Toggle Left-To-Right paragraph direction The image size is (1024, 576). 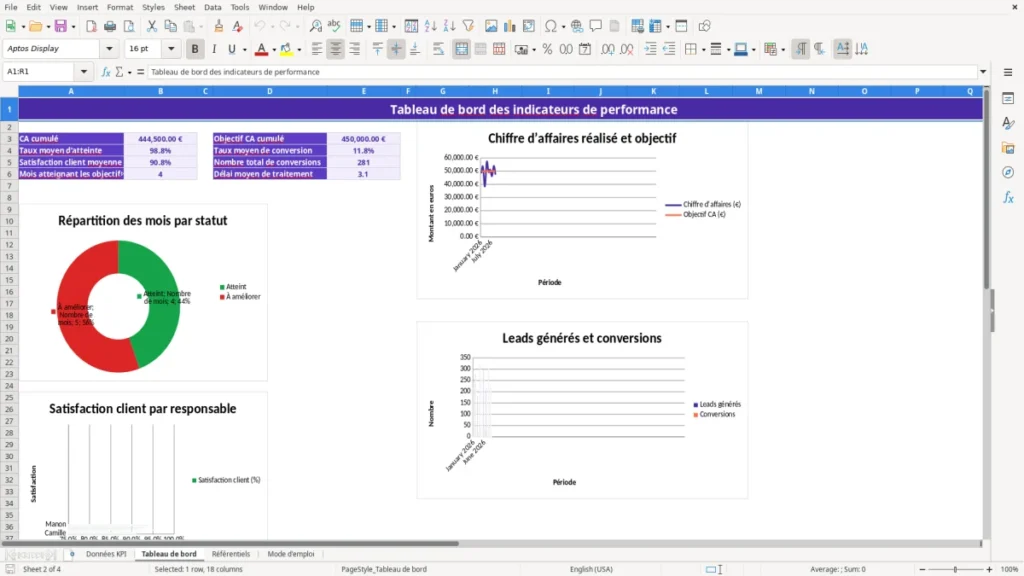pyautogui.click(x=800, y=49)
